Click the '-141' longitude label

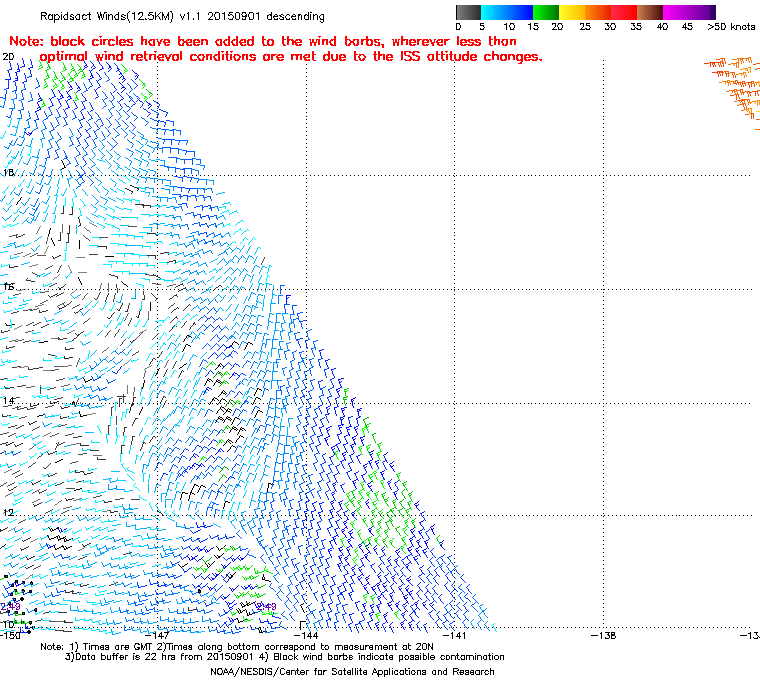[454, 635]
